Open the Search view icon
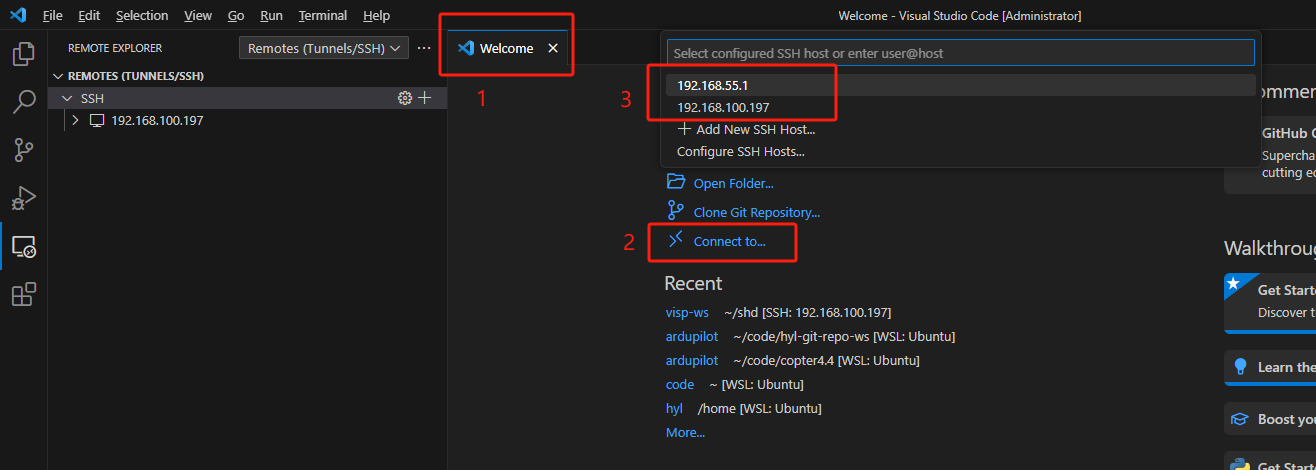1316x470 pixels. point(23,102)
